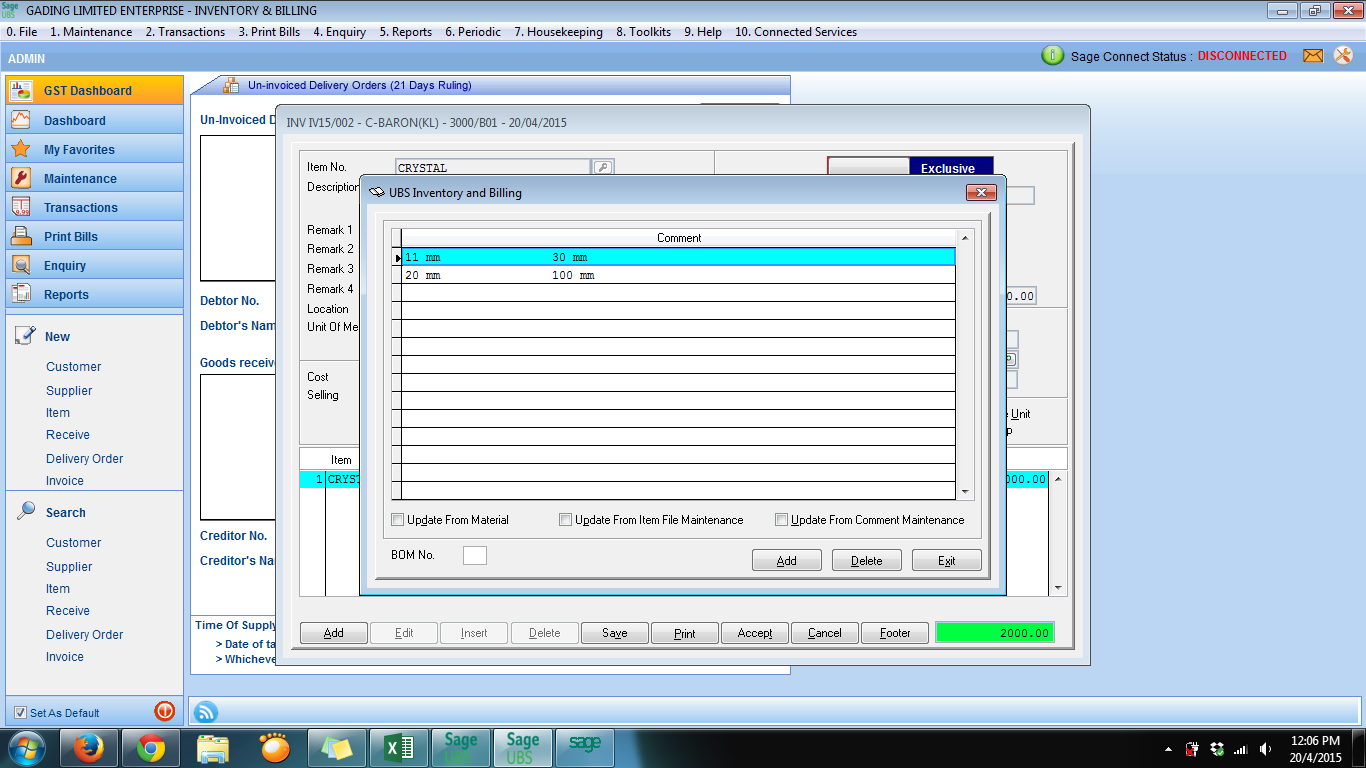
Task: Click the Un-invoiced Delivery Orders panel icon
Action: point(231,85)
